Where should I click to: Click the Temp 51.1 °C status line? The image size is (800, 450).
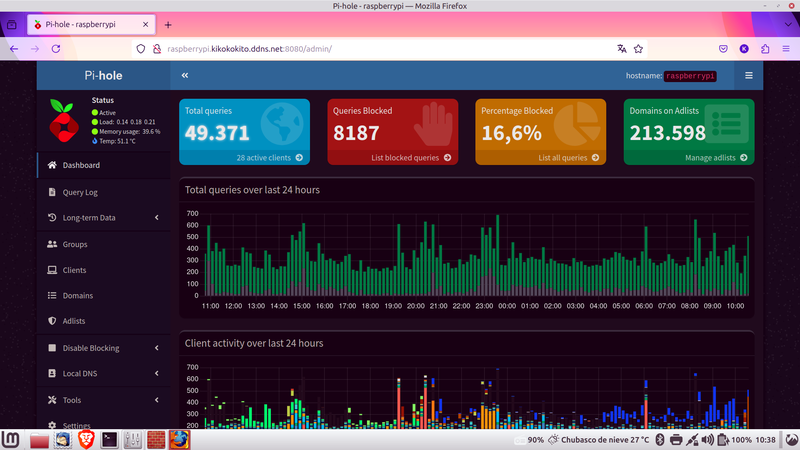coord(114,141)
